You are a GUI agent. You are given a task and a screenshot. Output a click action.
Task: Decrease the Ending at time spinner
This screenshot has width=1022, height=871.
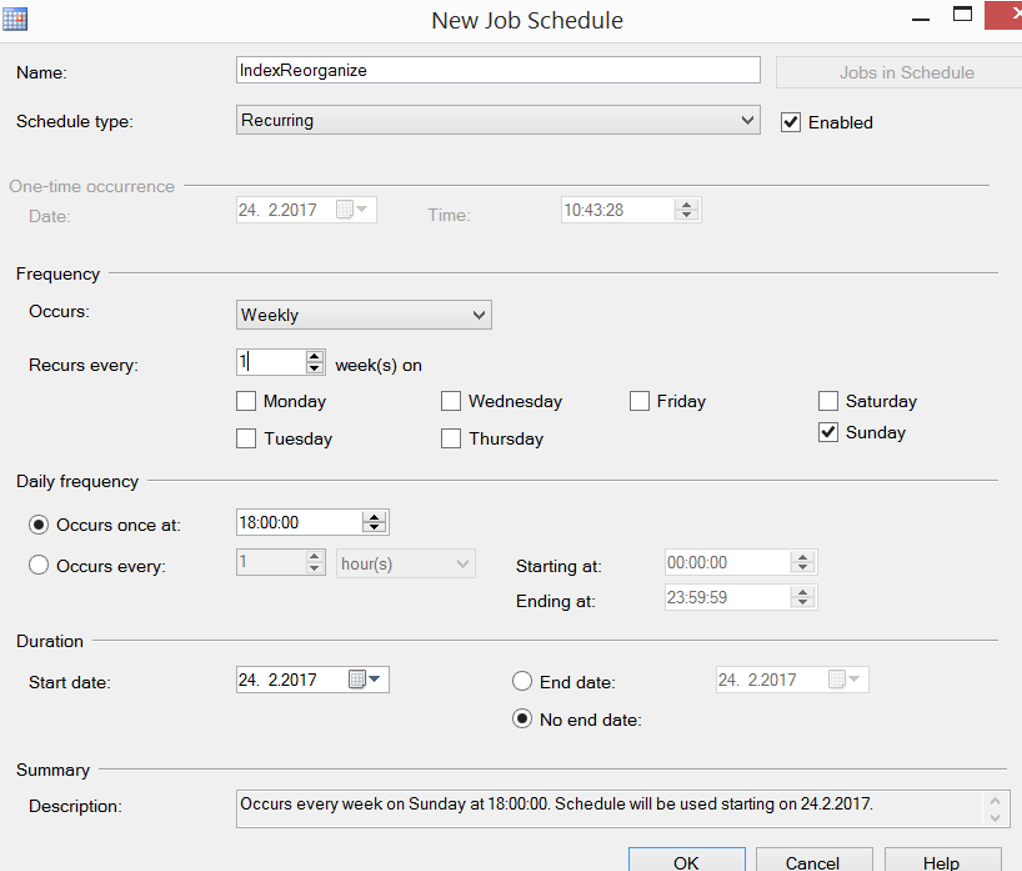click(803, 603)
